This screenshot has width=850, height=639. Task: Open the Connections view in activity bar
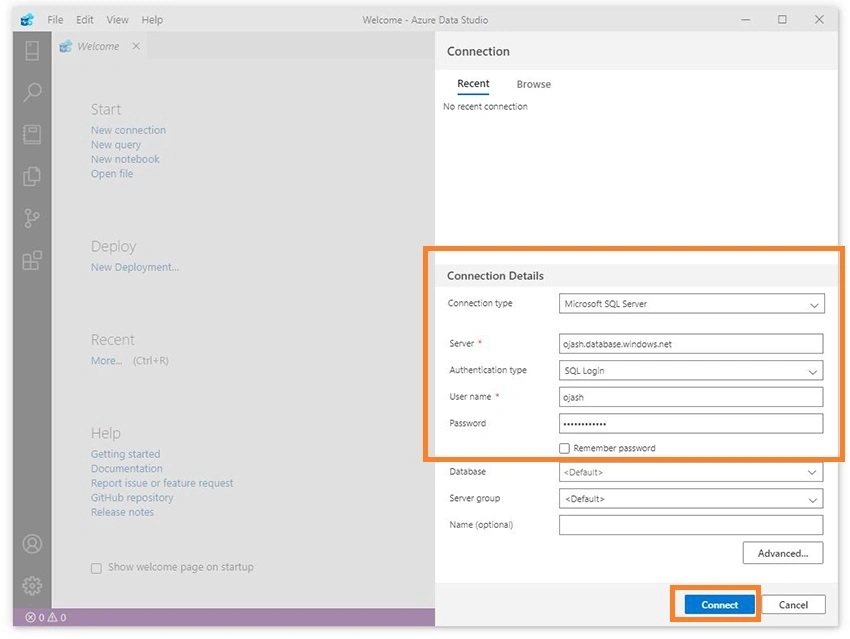32,50
